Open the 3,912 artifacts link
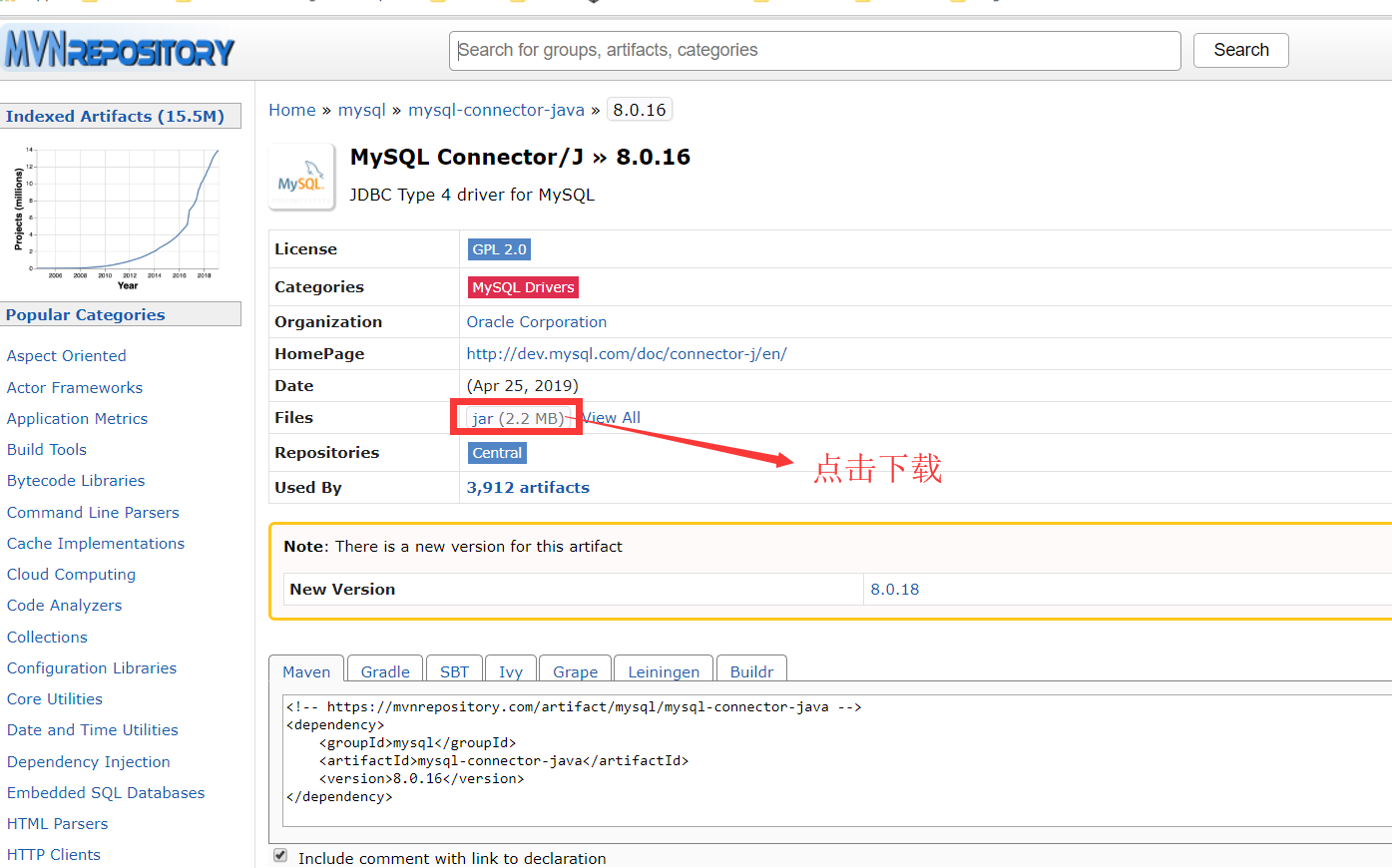The height and width of the screenshot is (868, 1392). (x=528, y=488)
